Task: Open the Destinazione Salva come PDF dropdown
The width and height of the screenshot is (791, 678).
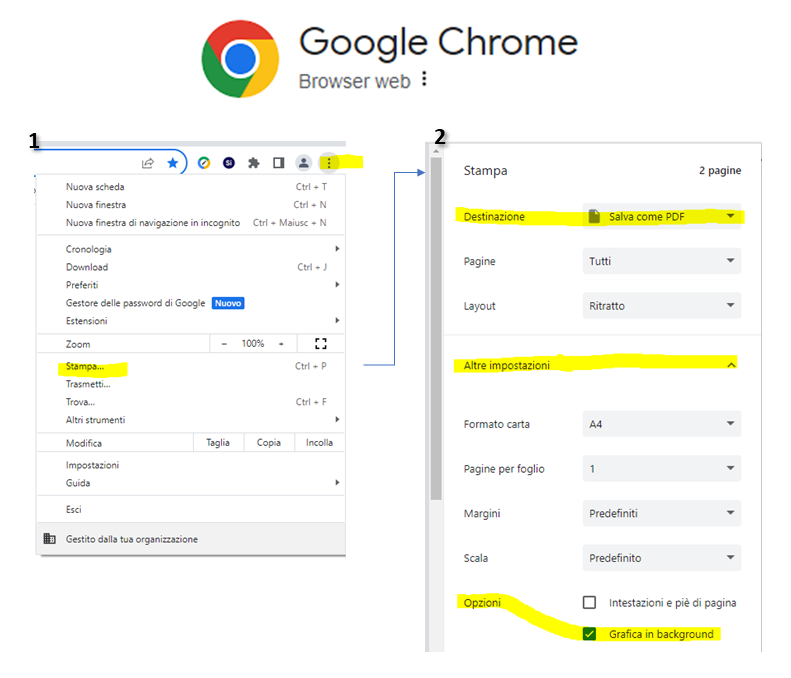Action: coord(662,216)
